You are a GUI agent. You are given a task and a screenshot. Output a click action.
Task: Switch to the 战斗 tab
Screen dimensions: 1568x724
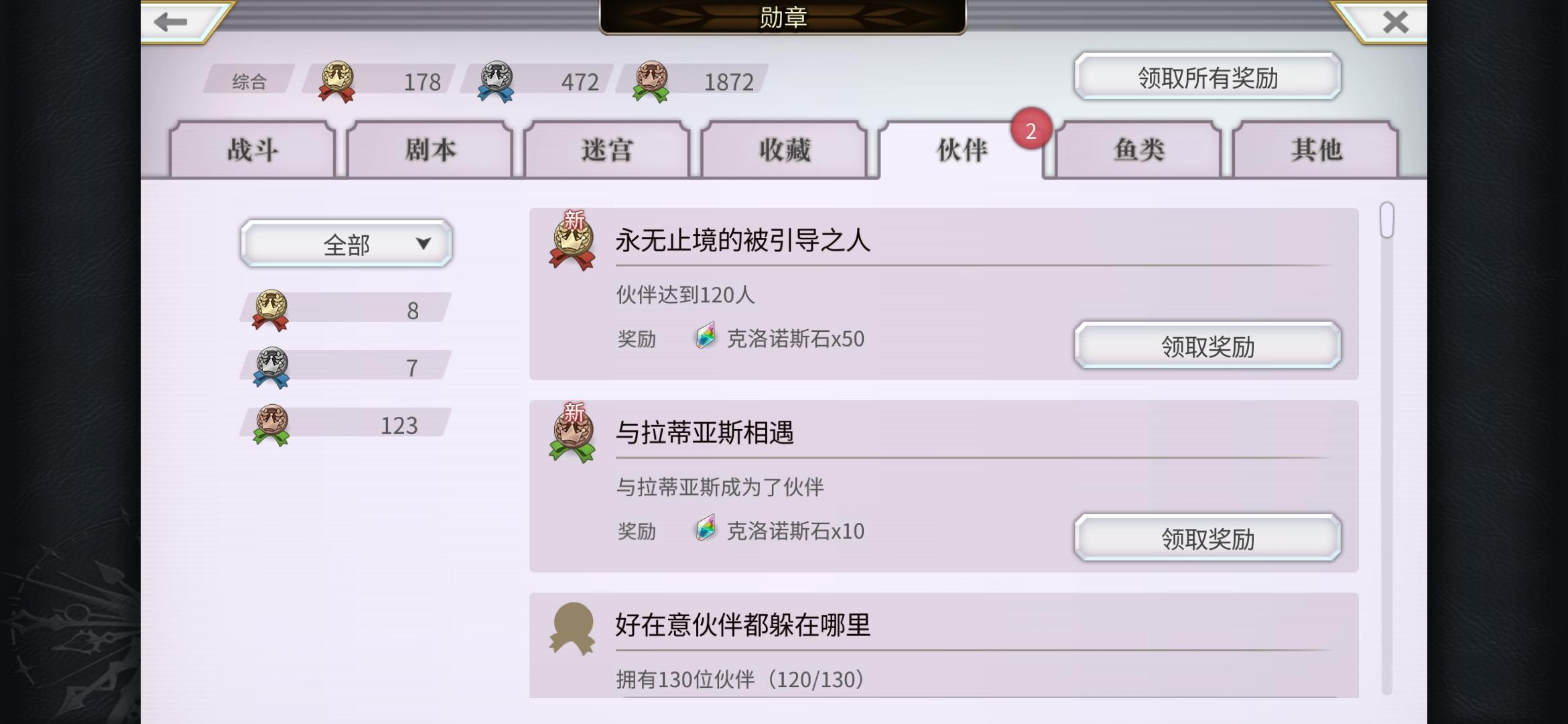[x=253, y=149]
